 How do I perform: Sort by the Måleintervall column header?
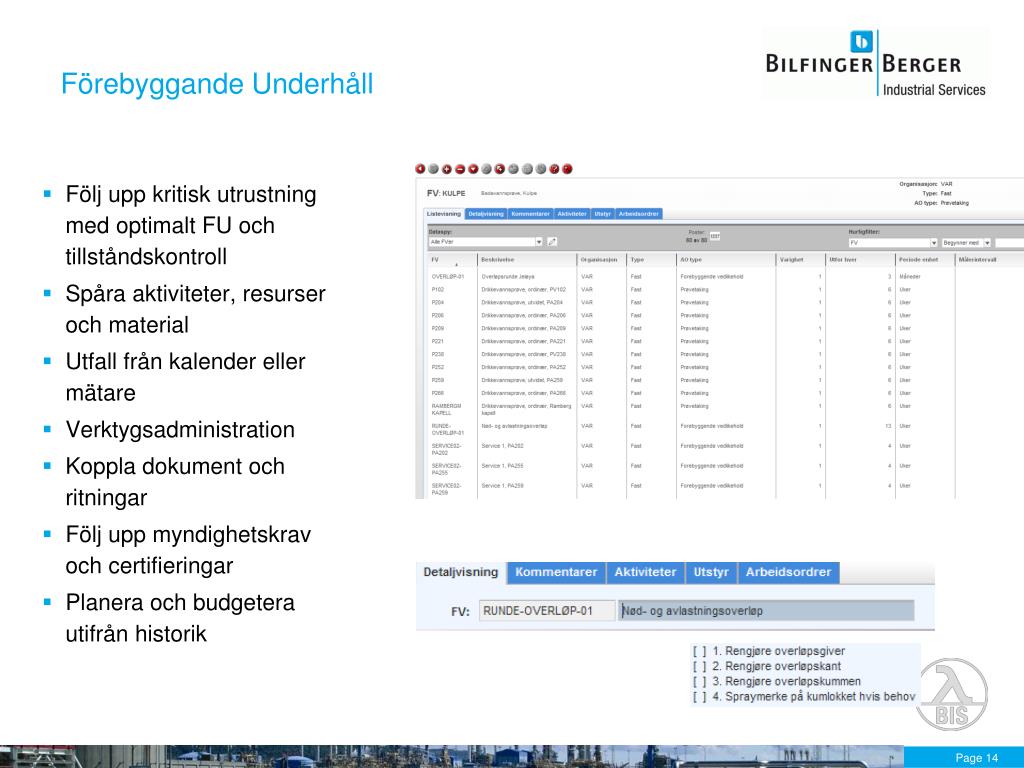click(989, 260)
